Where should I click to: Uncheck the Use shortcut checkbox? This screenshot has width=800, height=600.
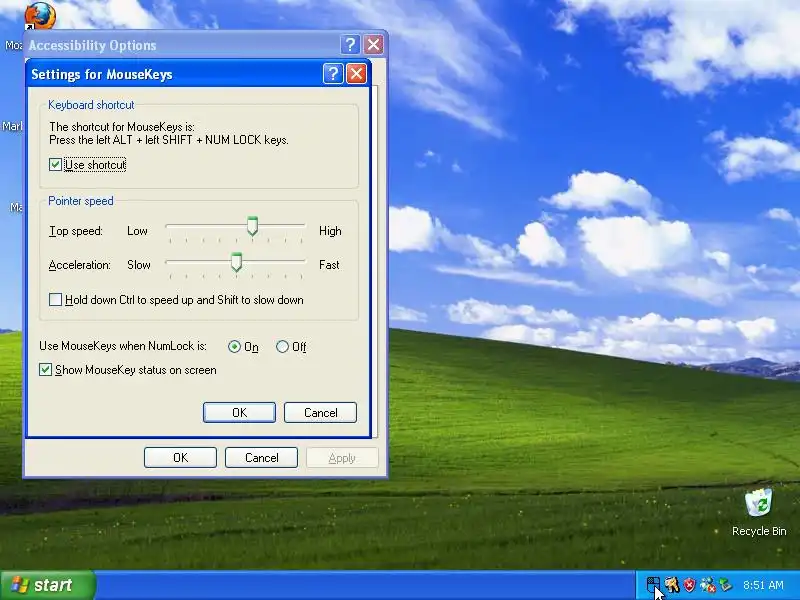coord(56,165)
